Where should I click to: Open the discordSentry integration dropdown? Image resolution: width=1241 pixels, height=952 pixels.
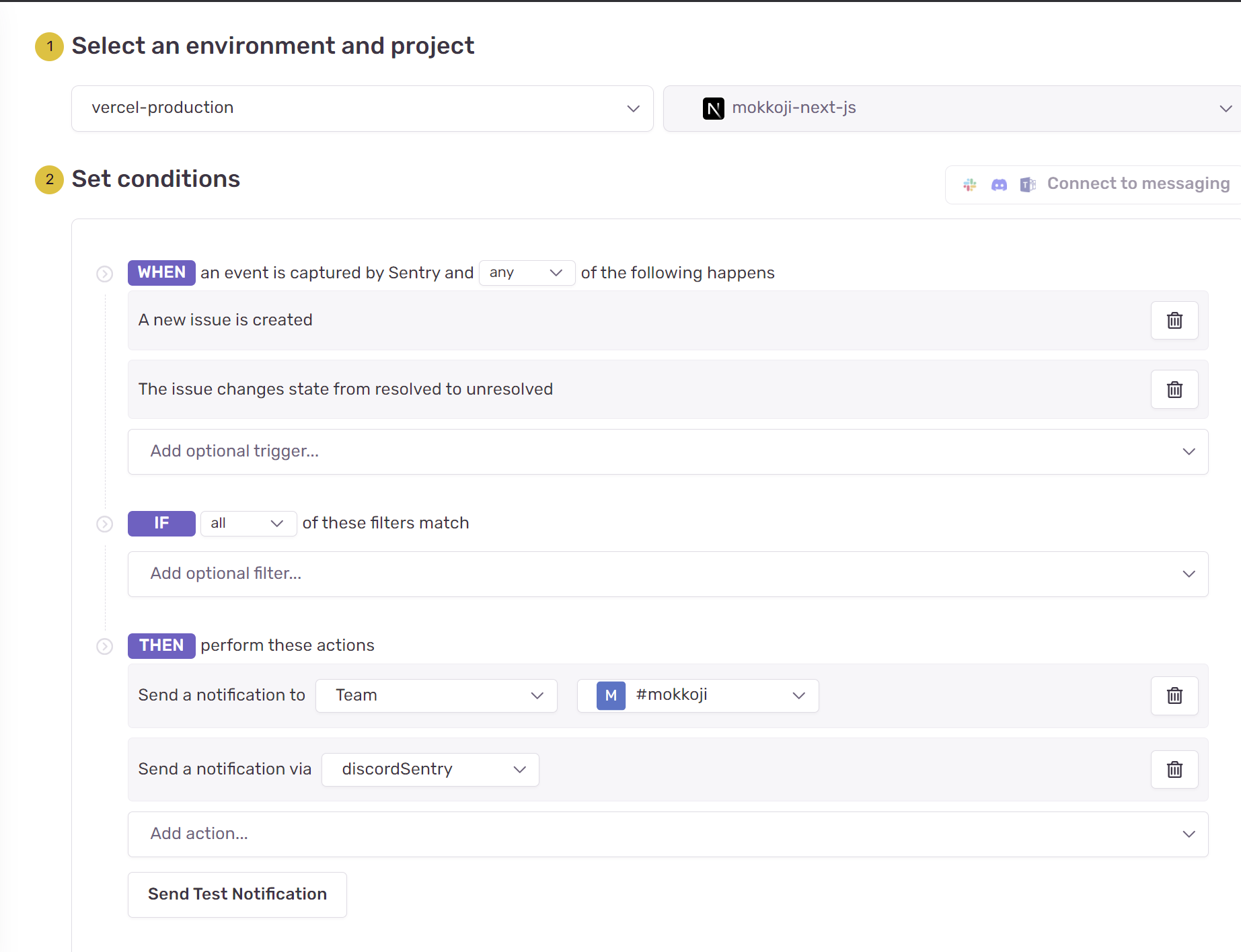[x=430, y=770]
